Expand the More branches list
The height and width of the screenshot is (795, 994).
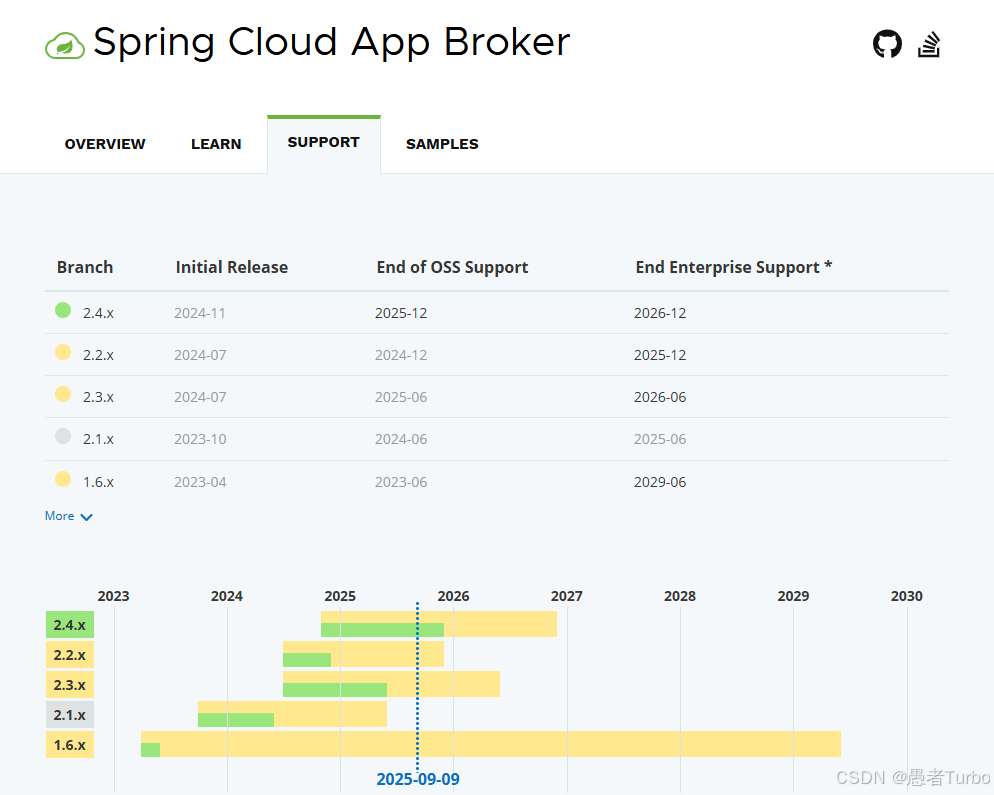[x=68, y=516]
